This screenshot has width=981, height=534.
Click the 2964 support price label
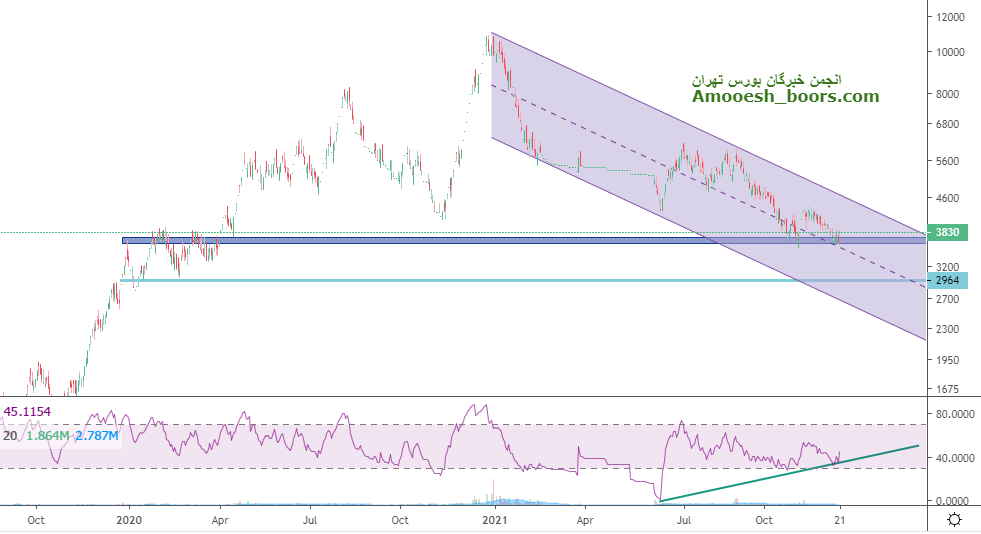point(947,280)
